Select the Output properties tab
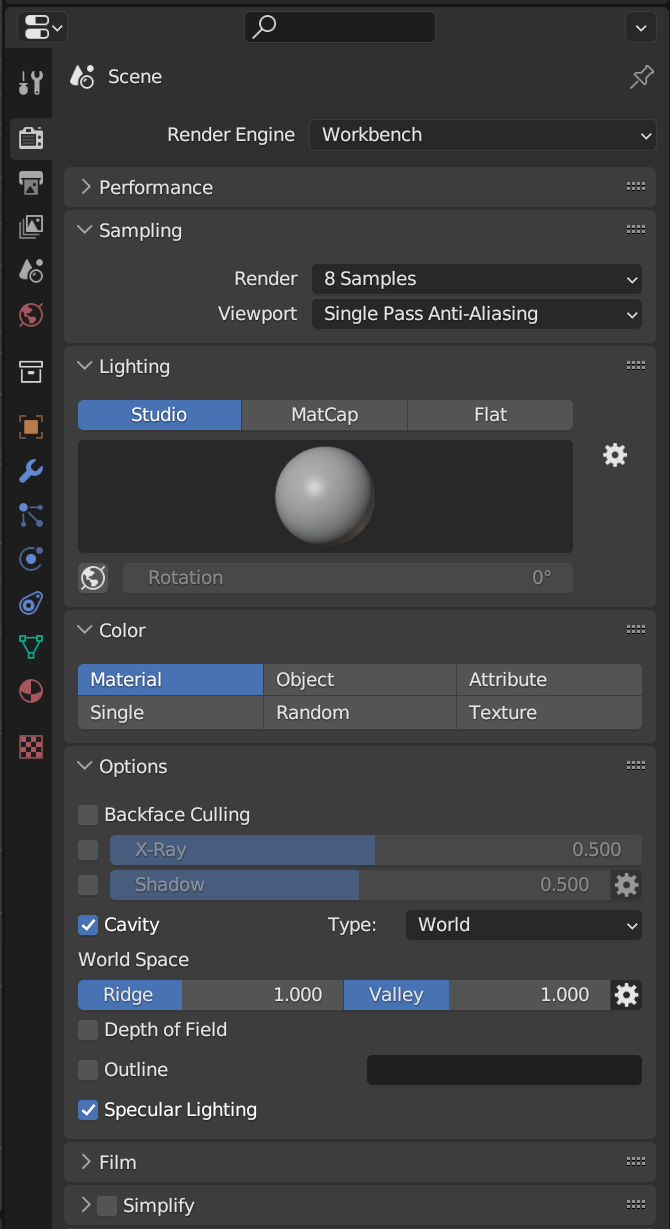 [29, 182]
